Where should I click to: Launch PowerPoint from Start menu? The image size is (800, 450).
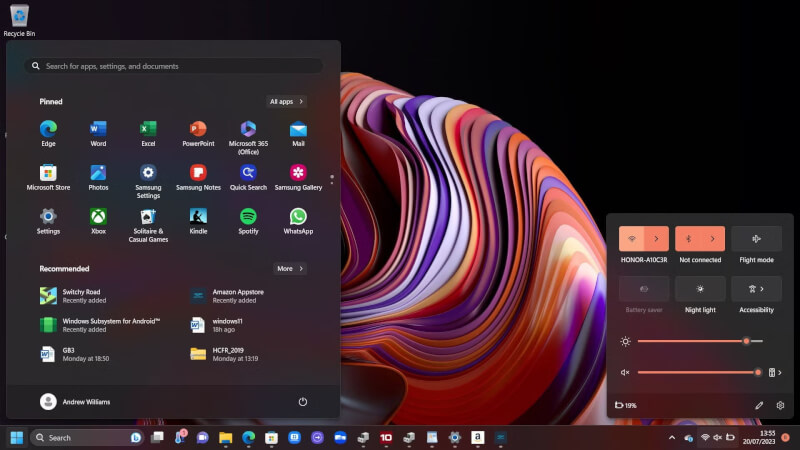point(198,134)
